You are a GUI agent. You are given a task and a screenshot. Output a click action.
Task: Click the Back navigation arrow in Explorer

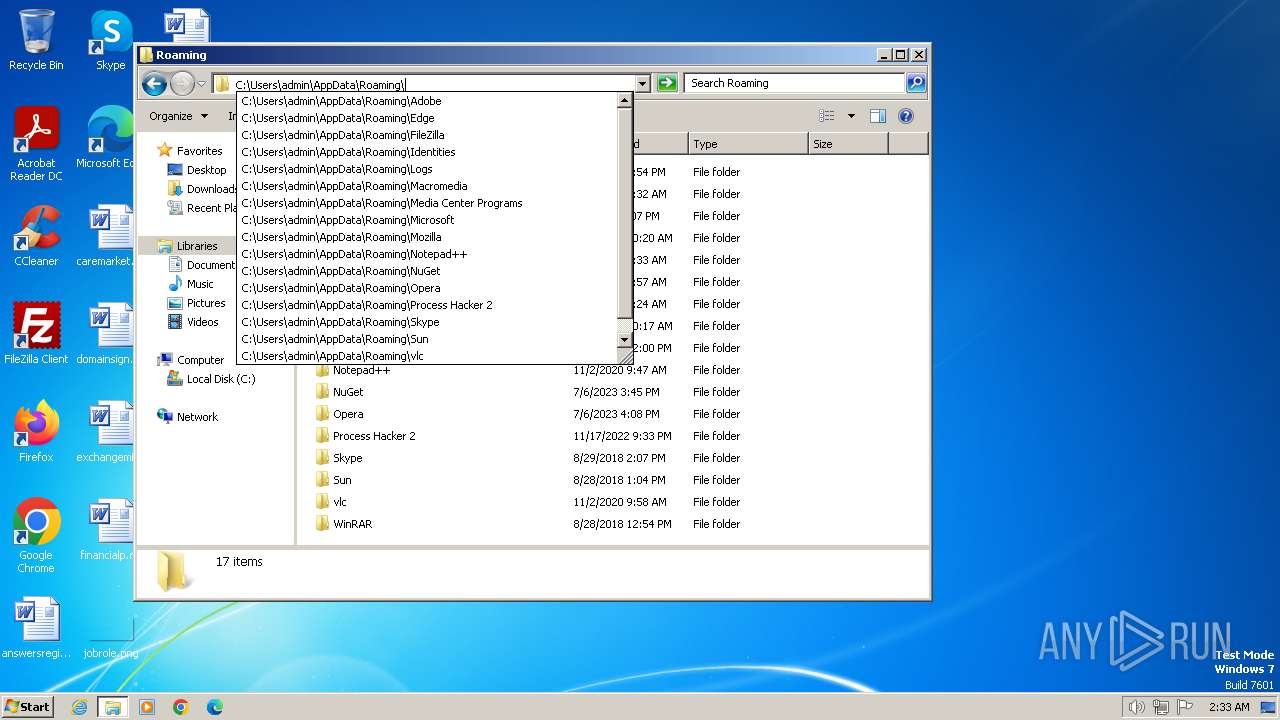tap(154, 84)
